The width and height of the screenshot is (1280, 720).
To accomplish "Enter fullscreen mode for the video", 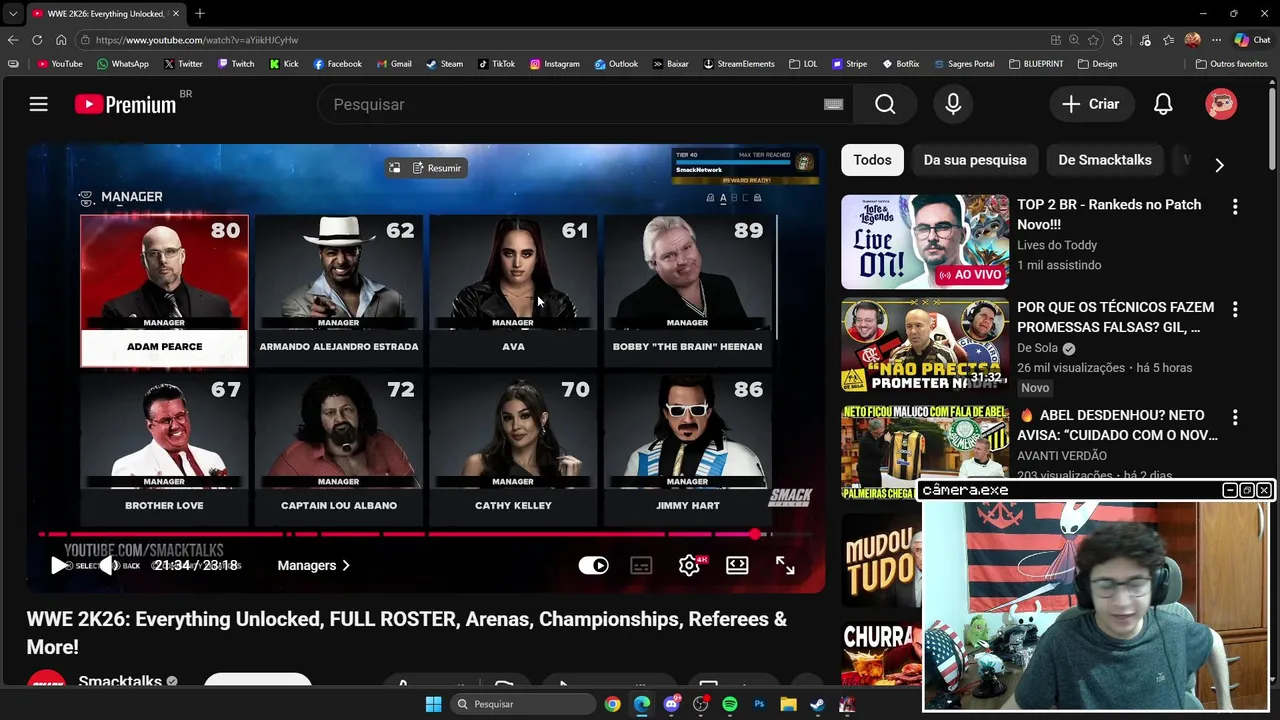I will click(x=785, y=565).
